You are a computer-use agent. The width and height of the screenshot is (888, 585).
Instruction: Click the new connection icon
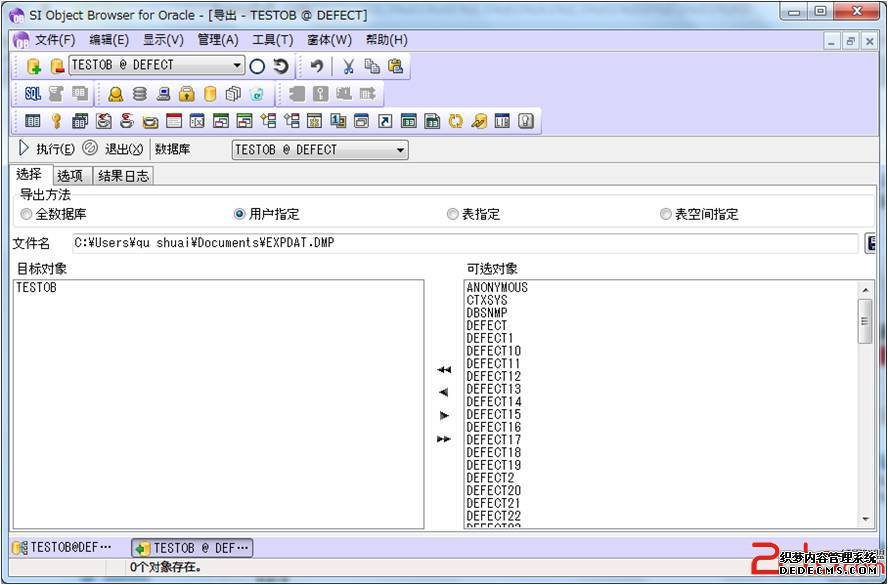pos(34,66)
